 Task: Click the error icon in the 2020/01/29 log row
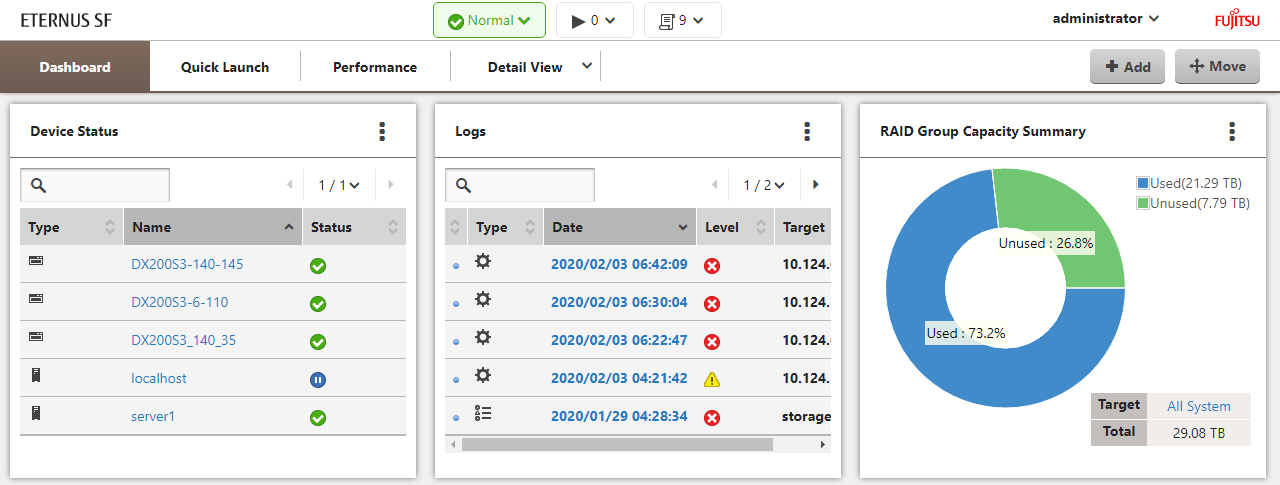point(712,418)
